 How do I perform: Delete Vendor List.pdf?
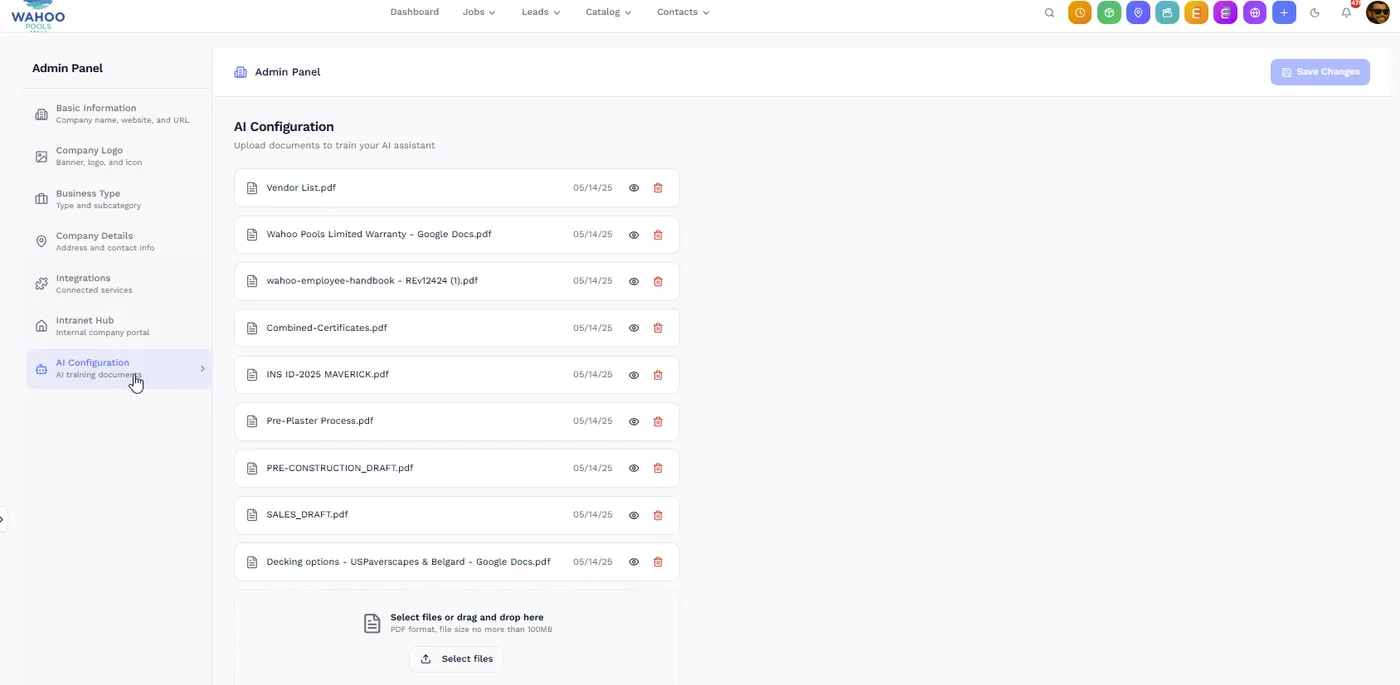658,188
